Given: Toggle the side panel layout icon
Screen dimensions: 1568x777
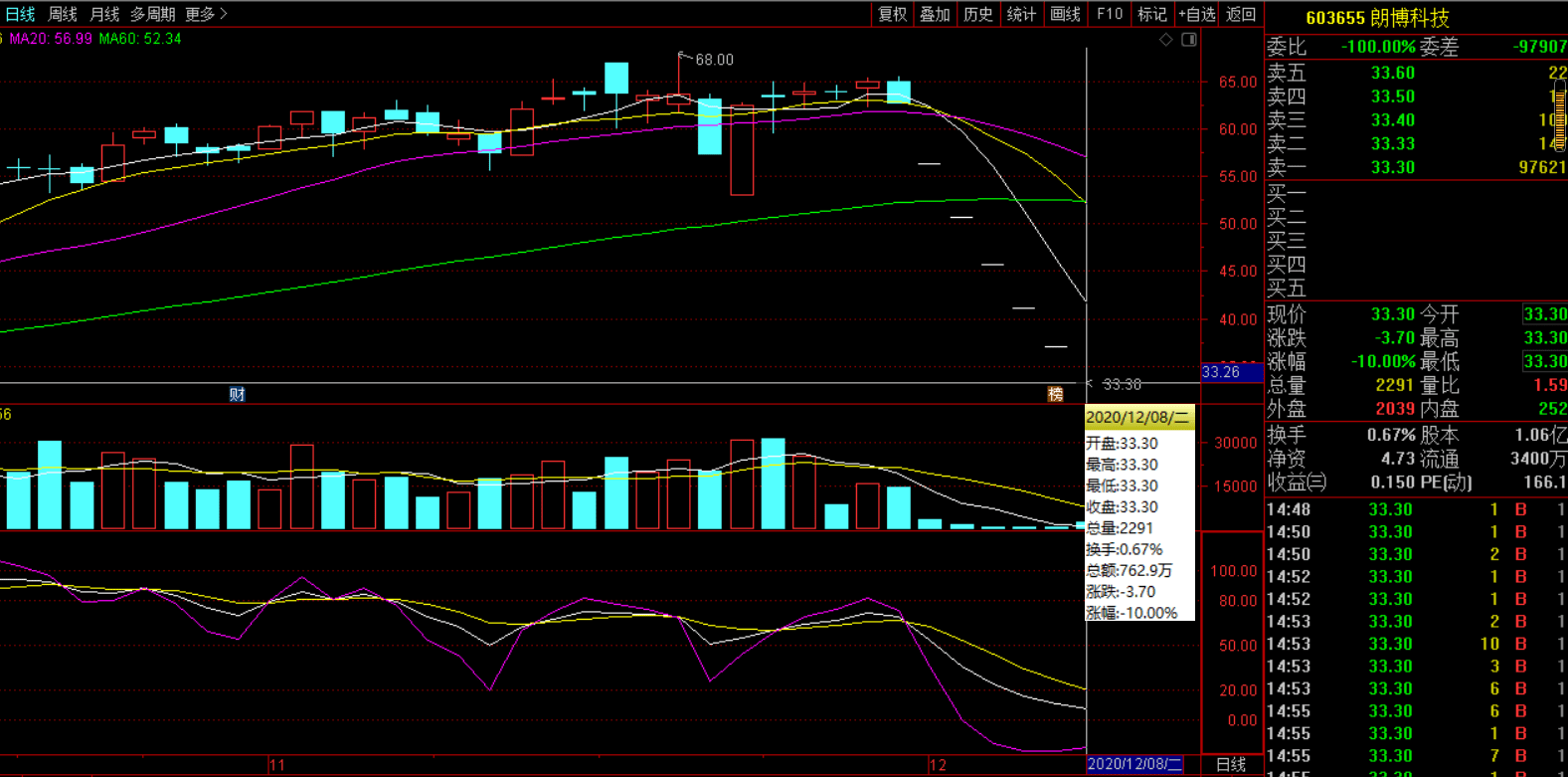Looking at the screenshot, I should [x=1189, y=40].
